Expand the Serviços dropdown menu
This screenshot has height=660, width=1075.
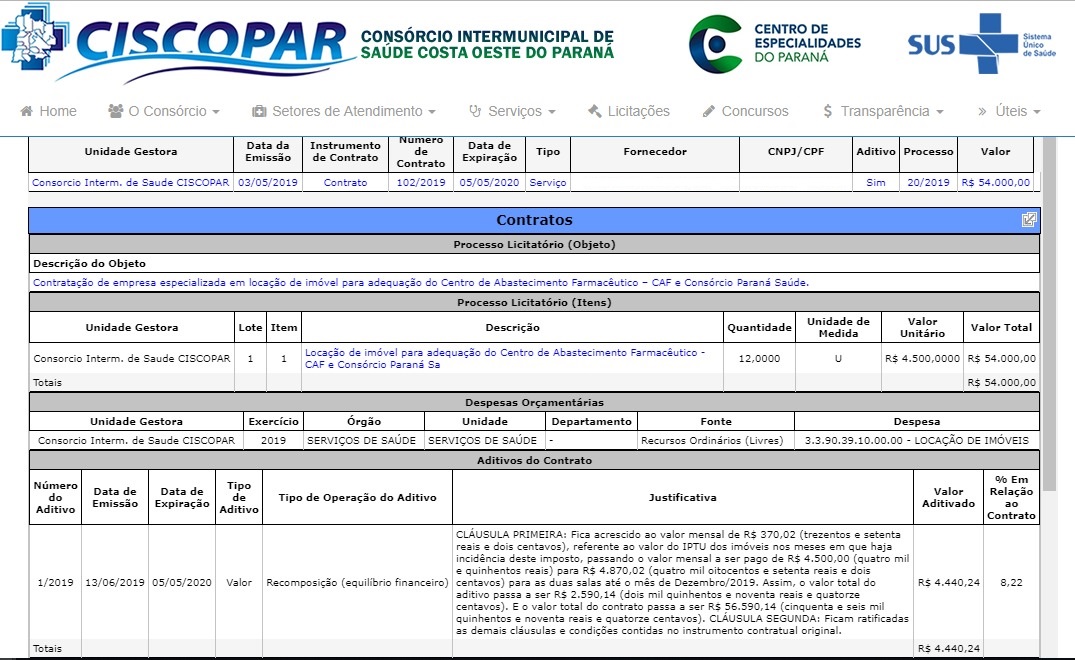(x=512, y=111)
